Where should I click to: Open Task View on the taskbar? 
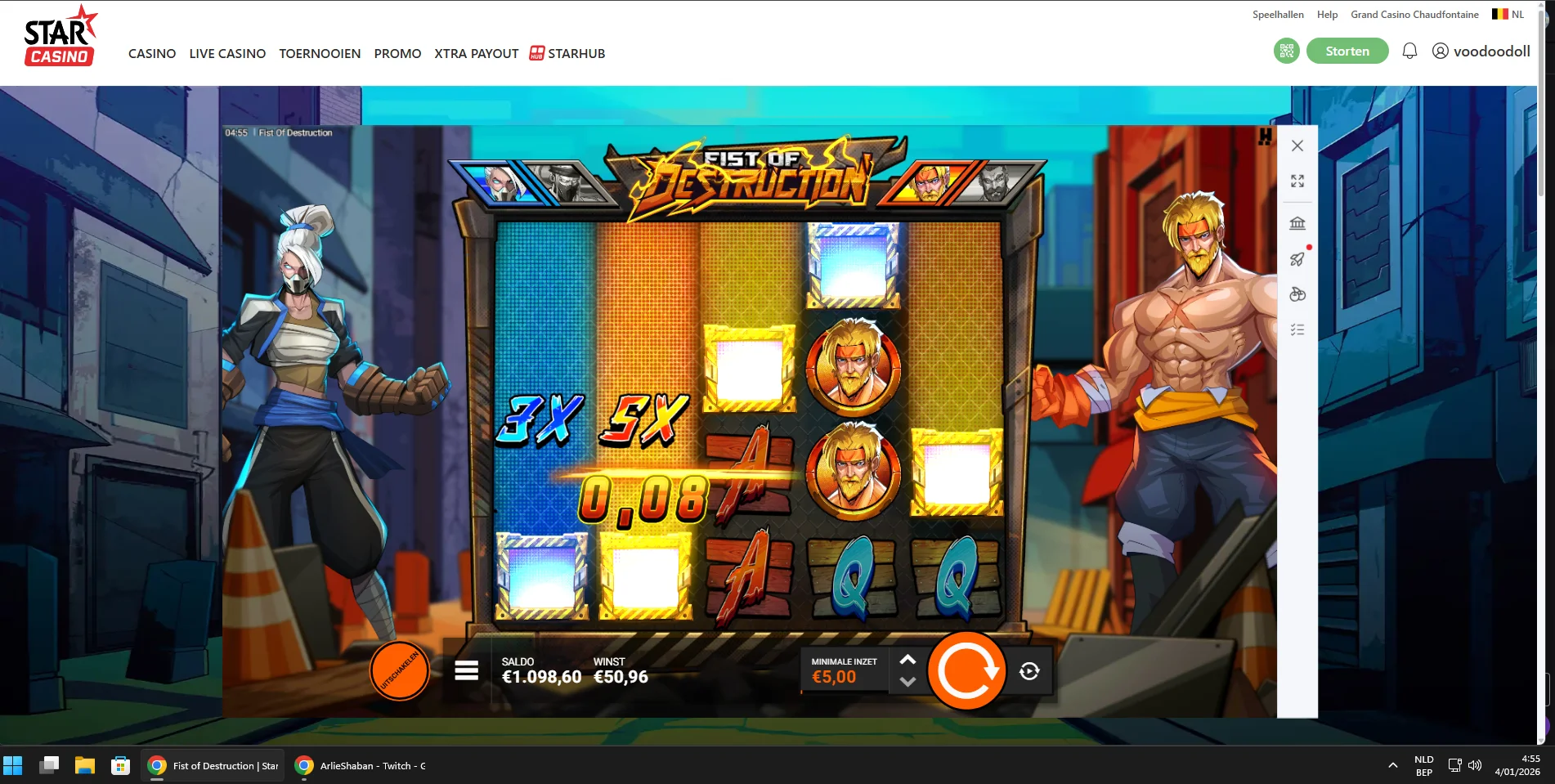click(x=49, y=765)
